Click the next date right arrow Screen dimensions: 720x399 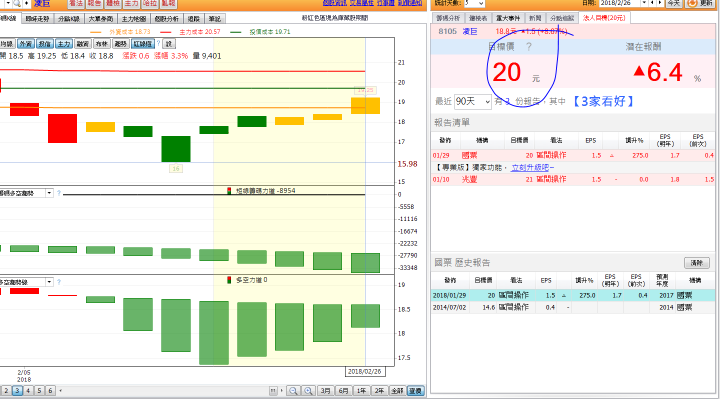click(660, 3)
